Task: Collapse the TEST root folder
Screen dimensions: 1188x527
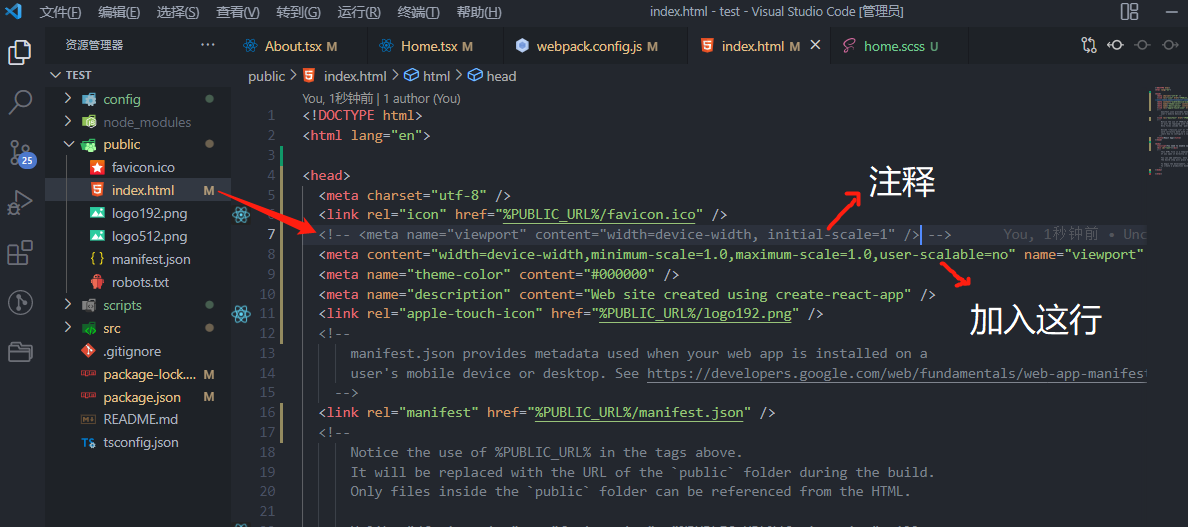Action: pyautogui.click(x=55, y=75)
